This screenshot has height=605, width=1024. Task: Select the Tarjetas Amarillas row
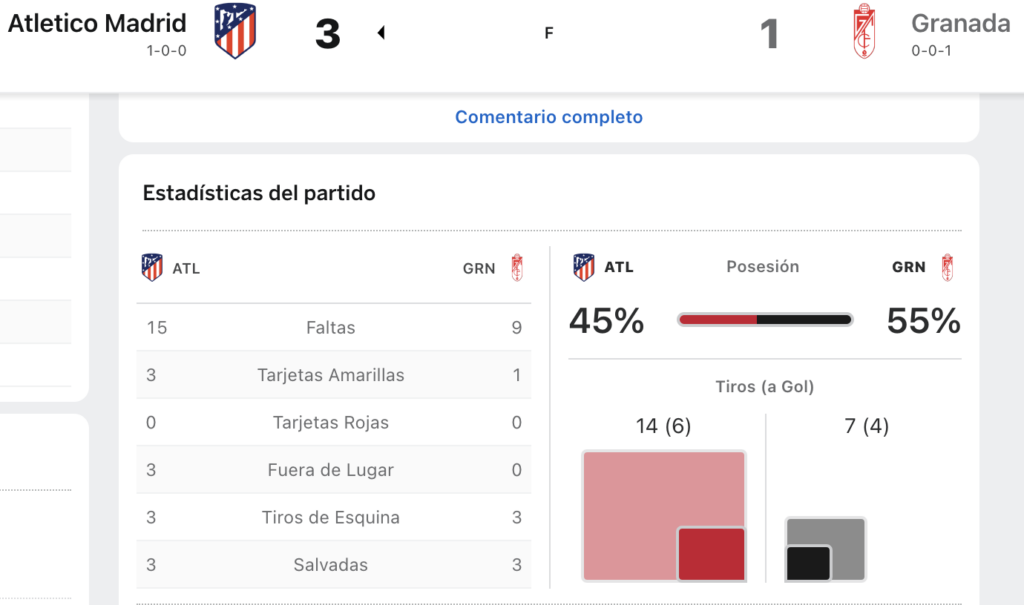(x=334, y=375)
